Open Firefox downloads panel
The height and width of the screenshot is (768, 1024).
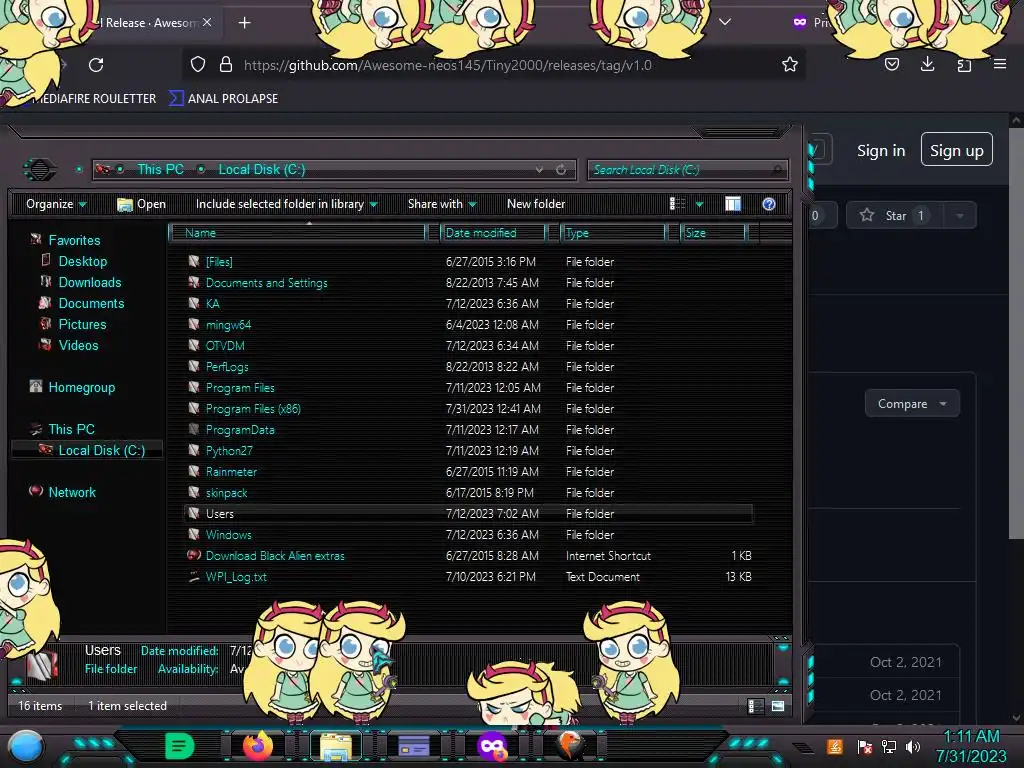click(927, 64)
